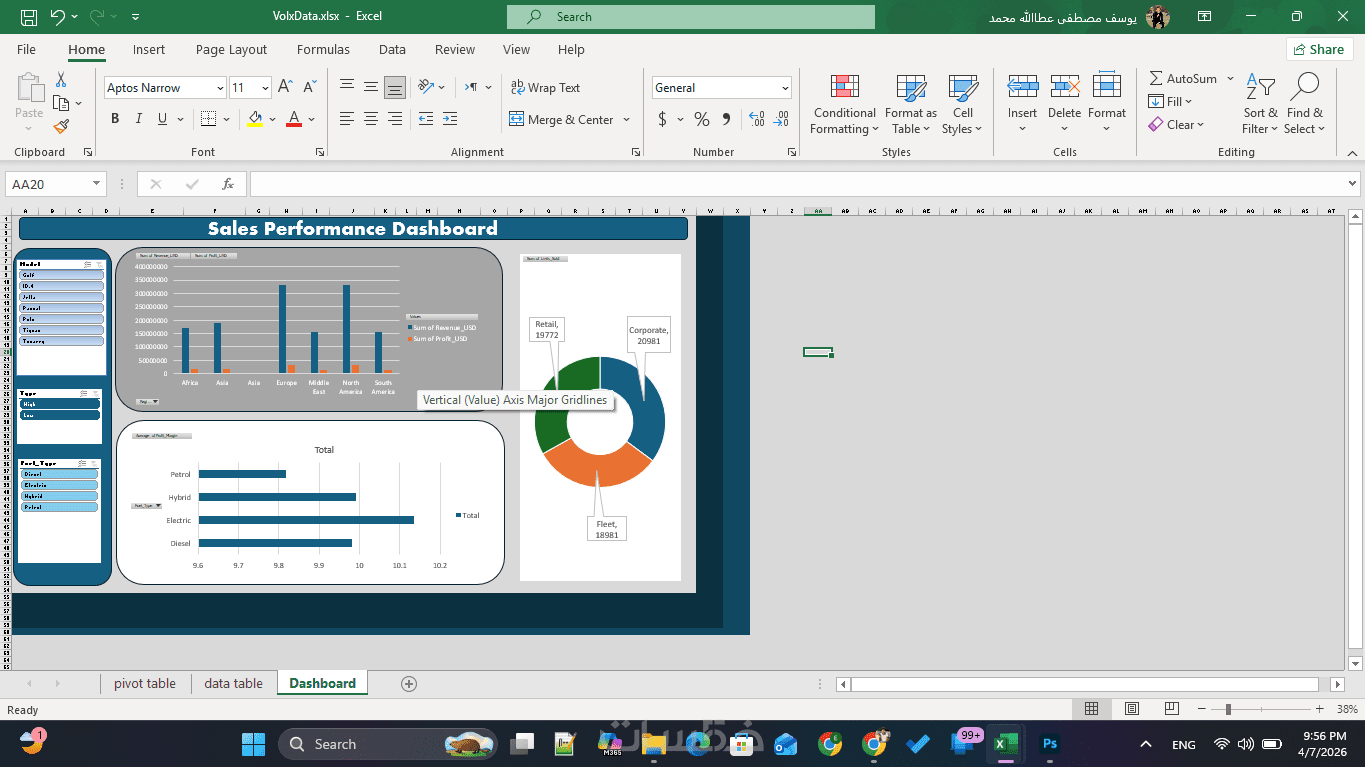Apply the yellow fill color swatch
The width and height of the screenshot is (1365, 767).
point(255,119)
